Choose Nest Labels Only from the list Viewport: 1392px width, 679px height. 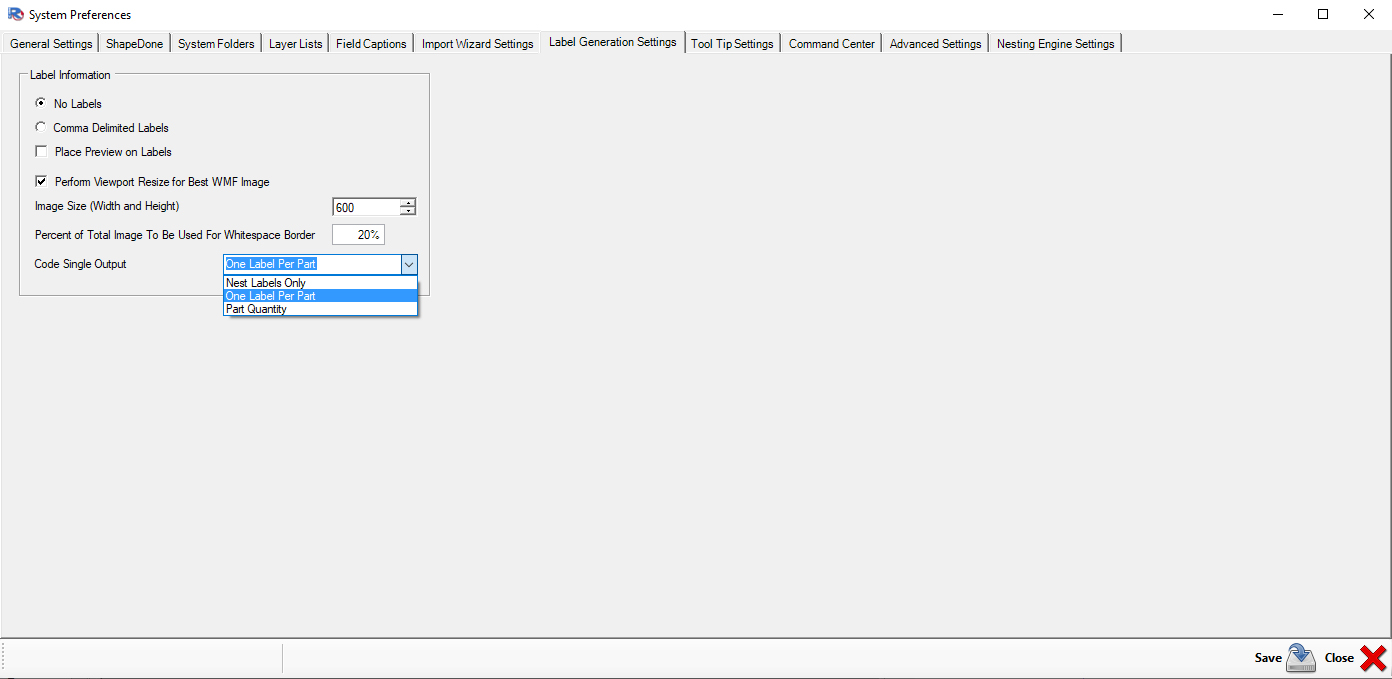pos(266,283)
